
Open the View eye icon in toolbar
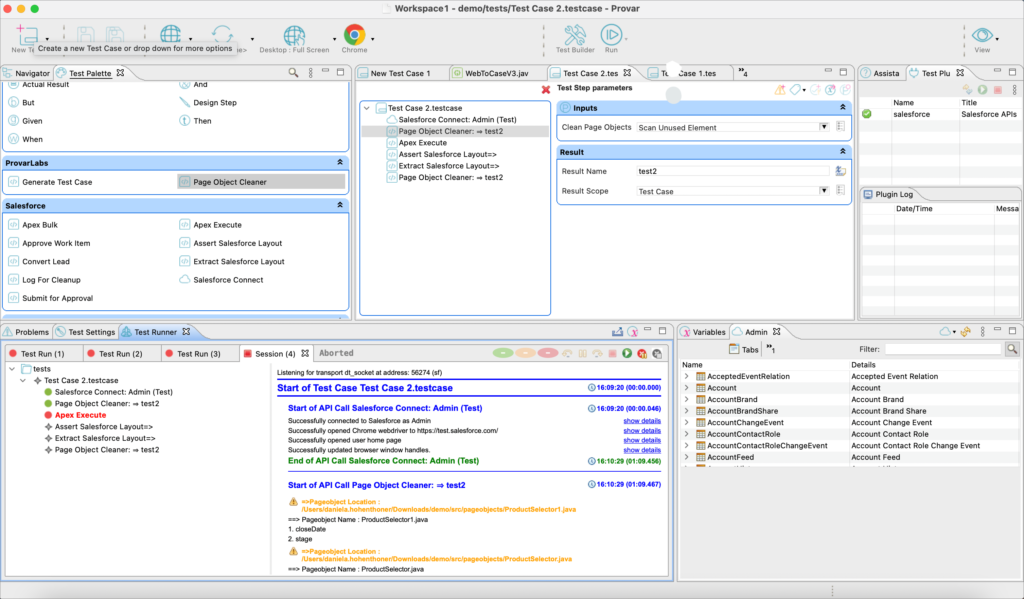click(982, 35)
